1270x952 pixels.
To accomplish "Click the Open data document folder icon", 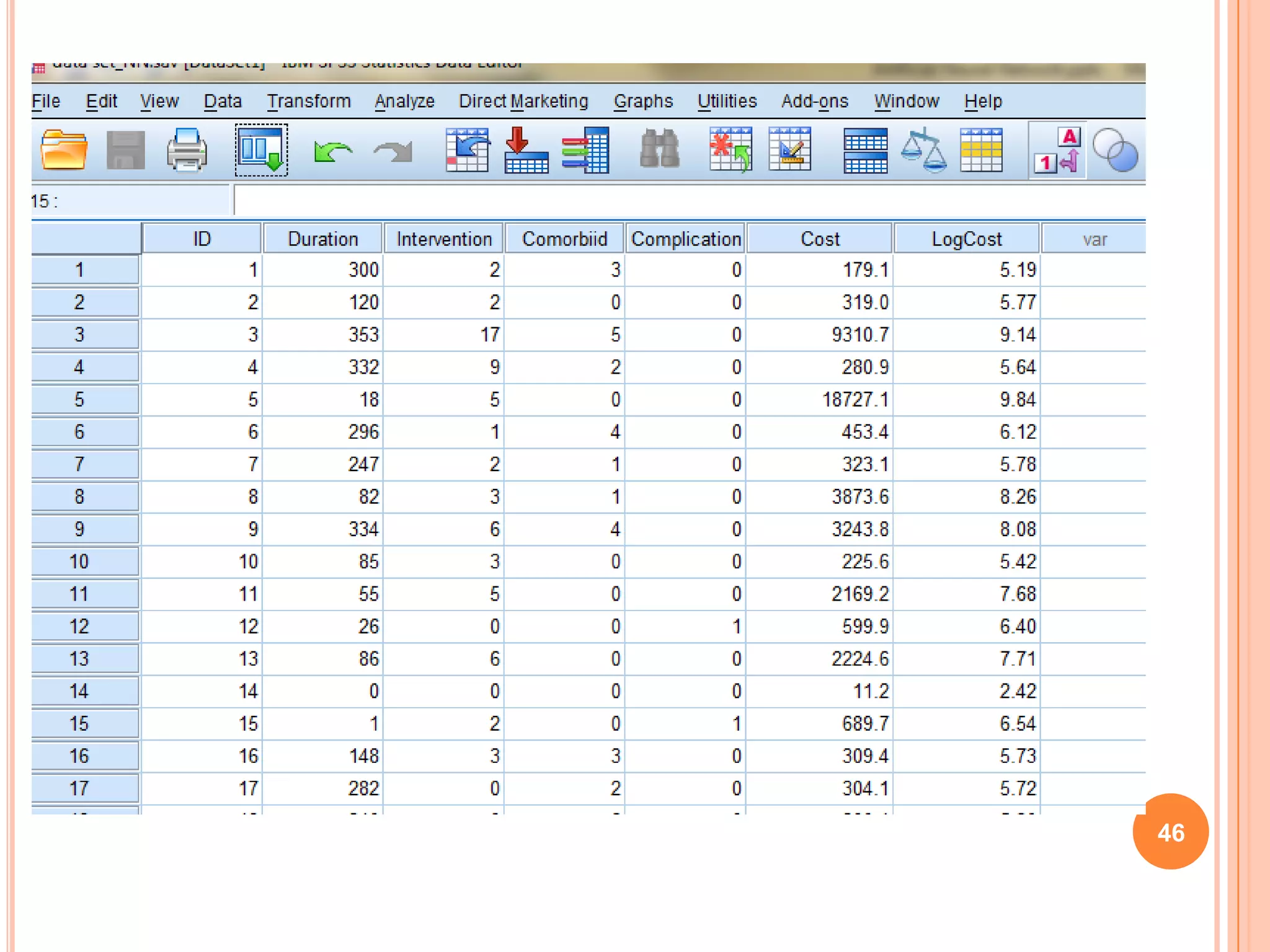I will click(64, 150).
